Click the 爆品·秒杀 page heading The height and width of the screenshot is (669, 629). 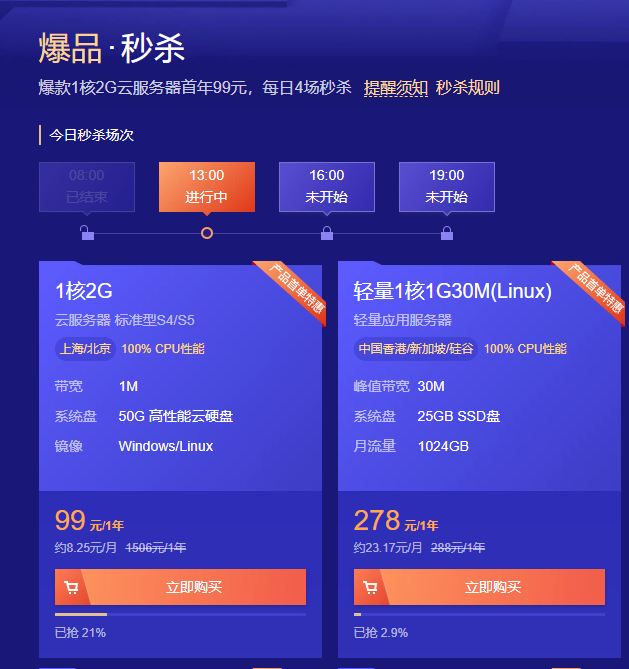coord(112,48)
